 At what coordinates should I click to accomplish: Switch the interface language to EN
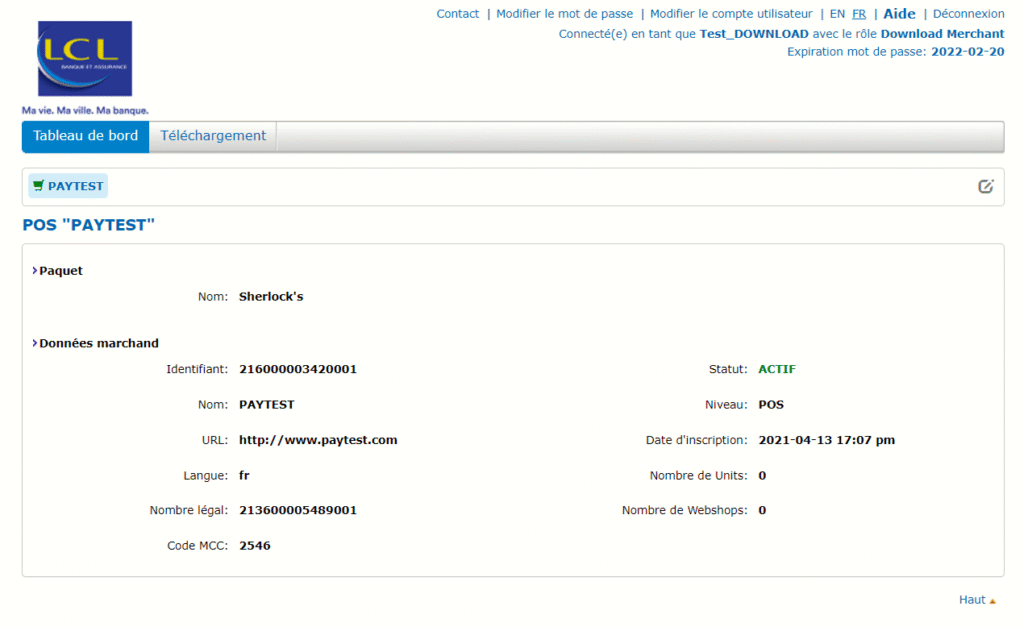tap(837, 13)
